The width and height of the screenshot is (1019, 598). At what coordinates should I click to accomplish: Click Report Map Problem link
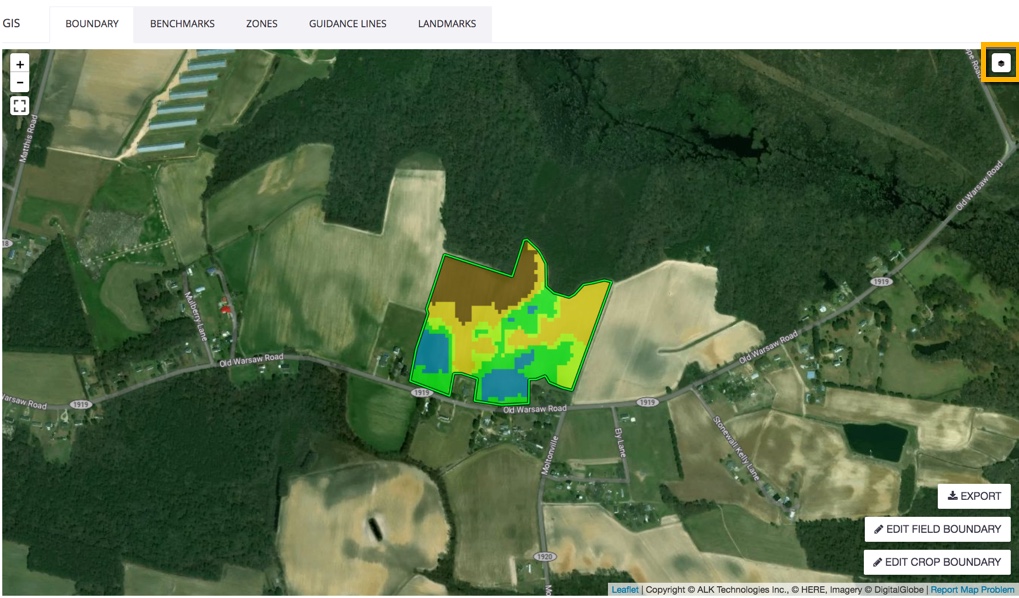972,590
